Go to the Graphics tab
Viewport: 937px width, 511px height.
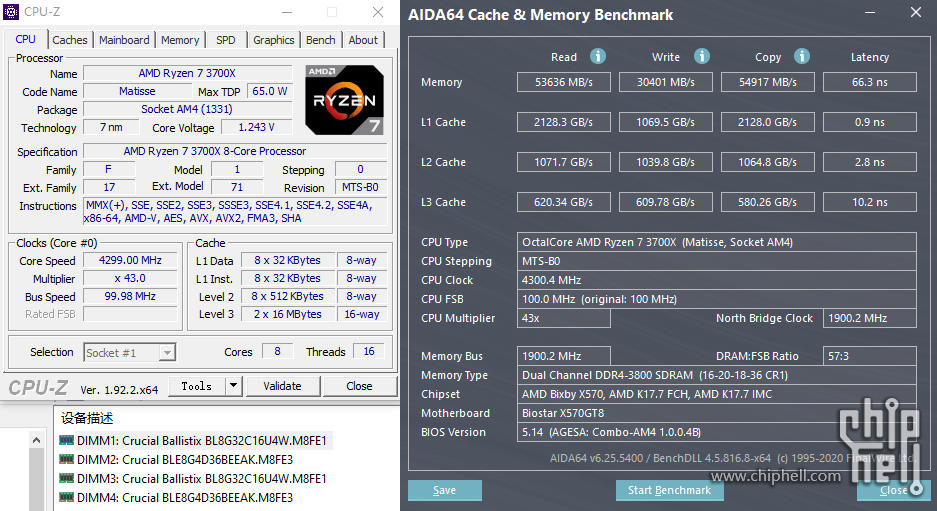pos(274,40)
